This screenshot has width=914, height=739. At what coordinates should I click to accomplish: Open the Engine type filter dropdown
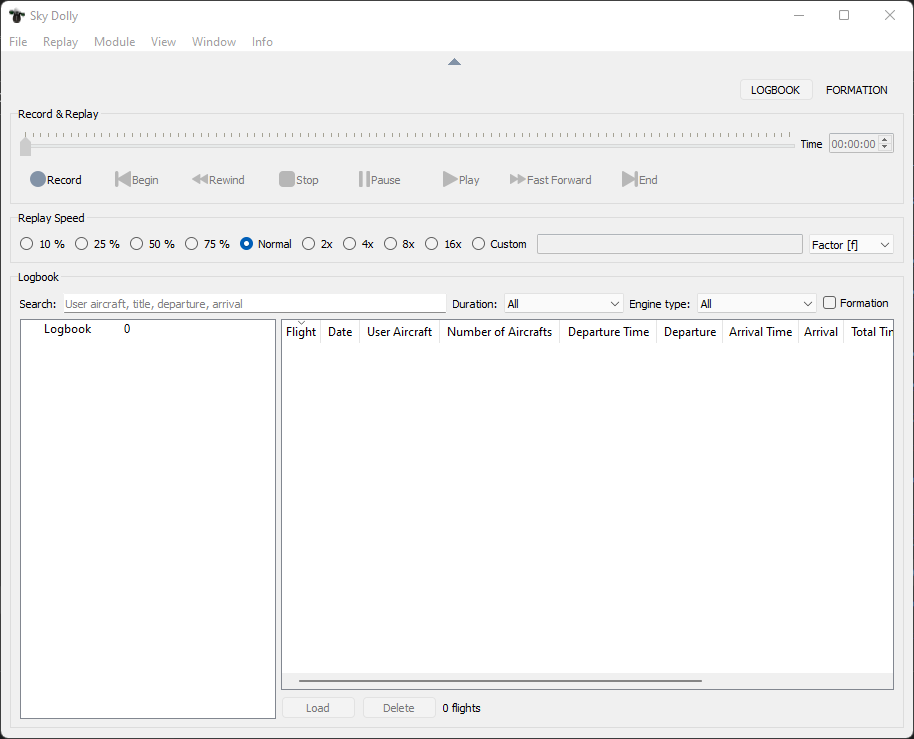click(x=757, y=304)
